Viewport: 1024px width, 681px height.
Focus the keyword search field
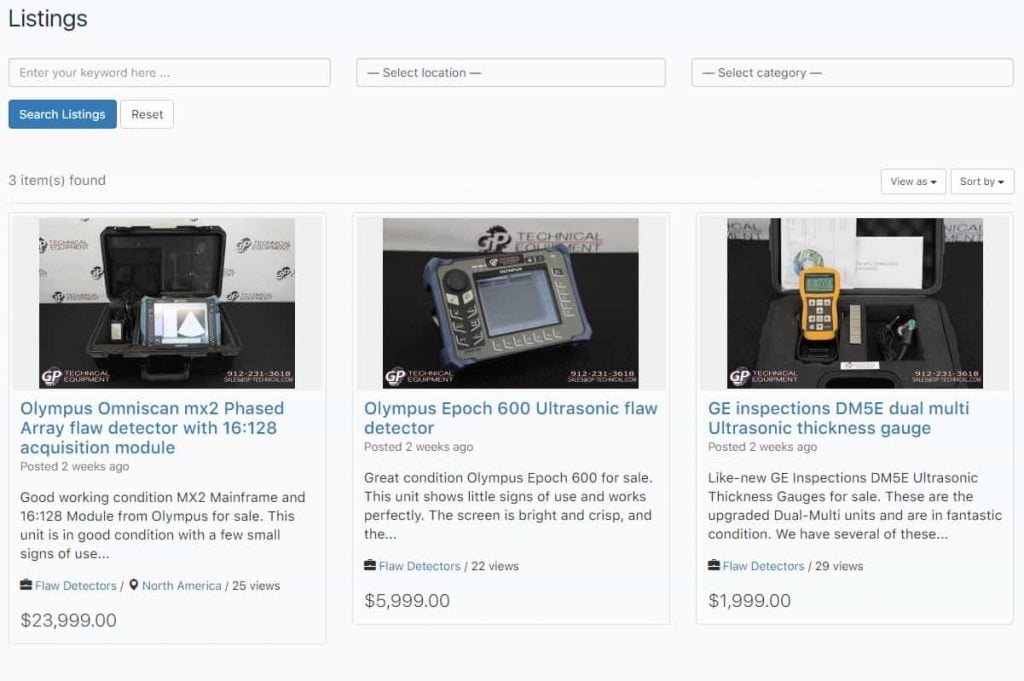coord(169,72)
